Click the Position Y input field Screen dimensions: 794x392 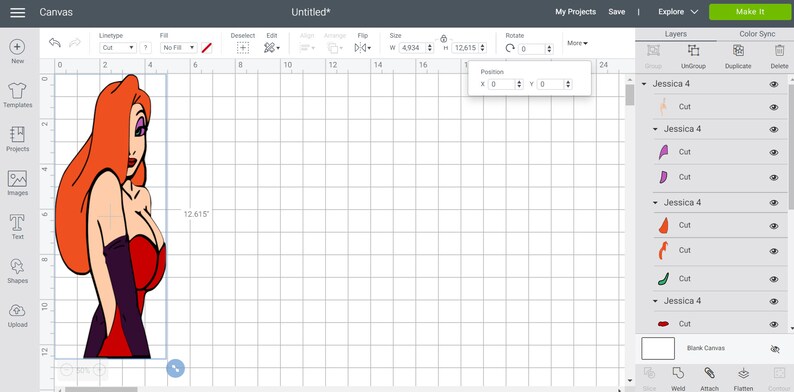tap(550, 85)
